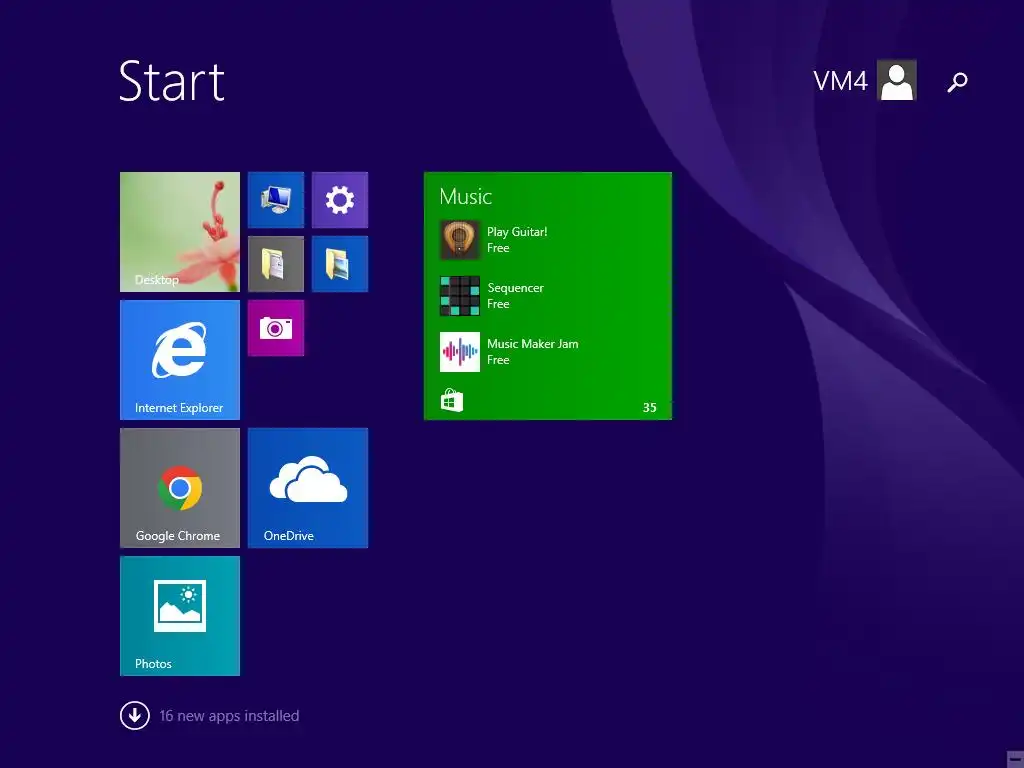The image size is (1024, 768).
Task: Click the Start heading text
Action: pyautogui.click(x=172, y=81)
